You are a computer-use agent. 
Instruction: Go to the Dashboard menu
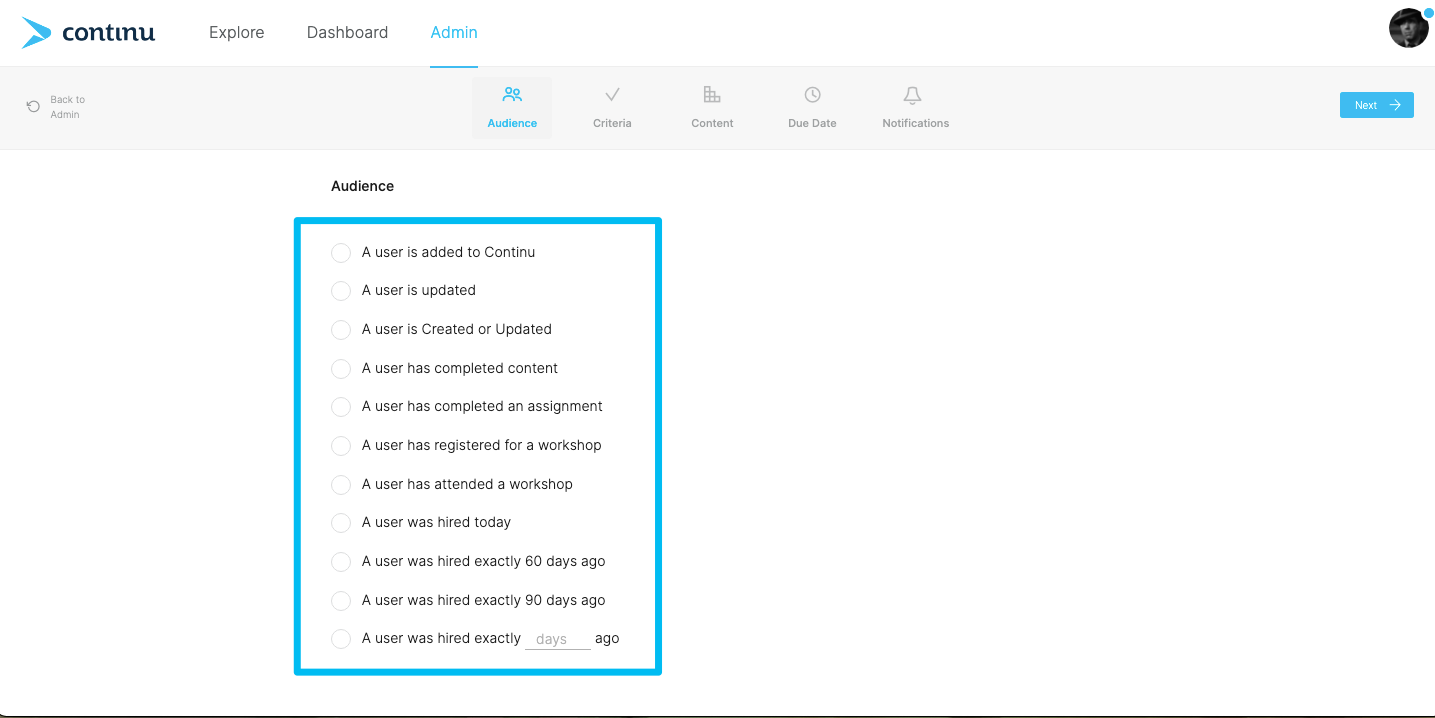347,32
